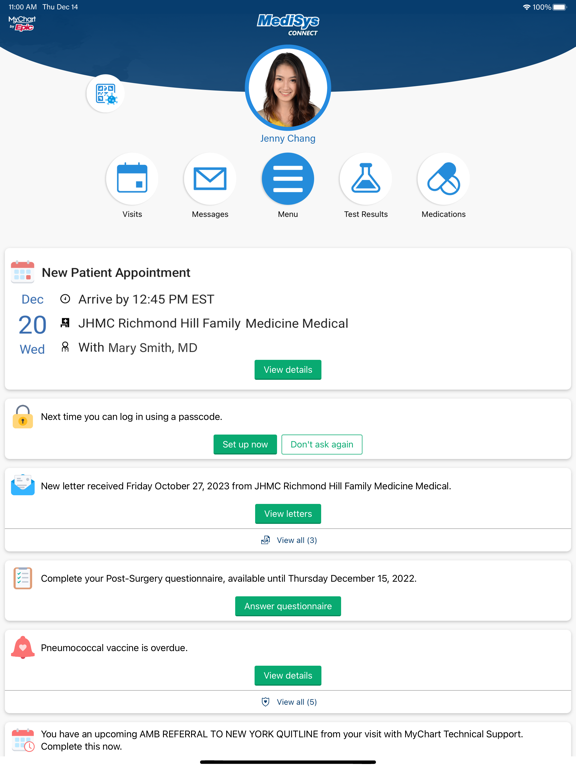Viewport: 576px width, 768px height.
Task: Select the New Patient Appointment title
Action: tap(116, 272)
